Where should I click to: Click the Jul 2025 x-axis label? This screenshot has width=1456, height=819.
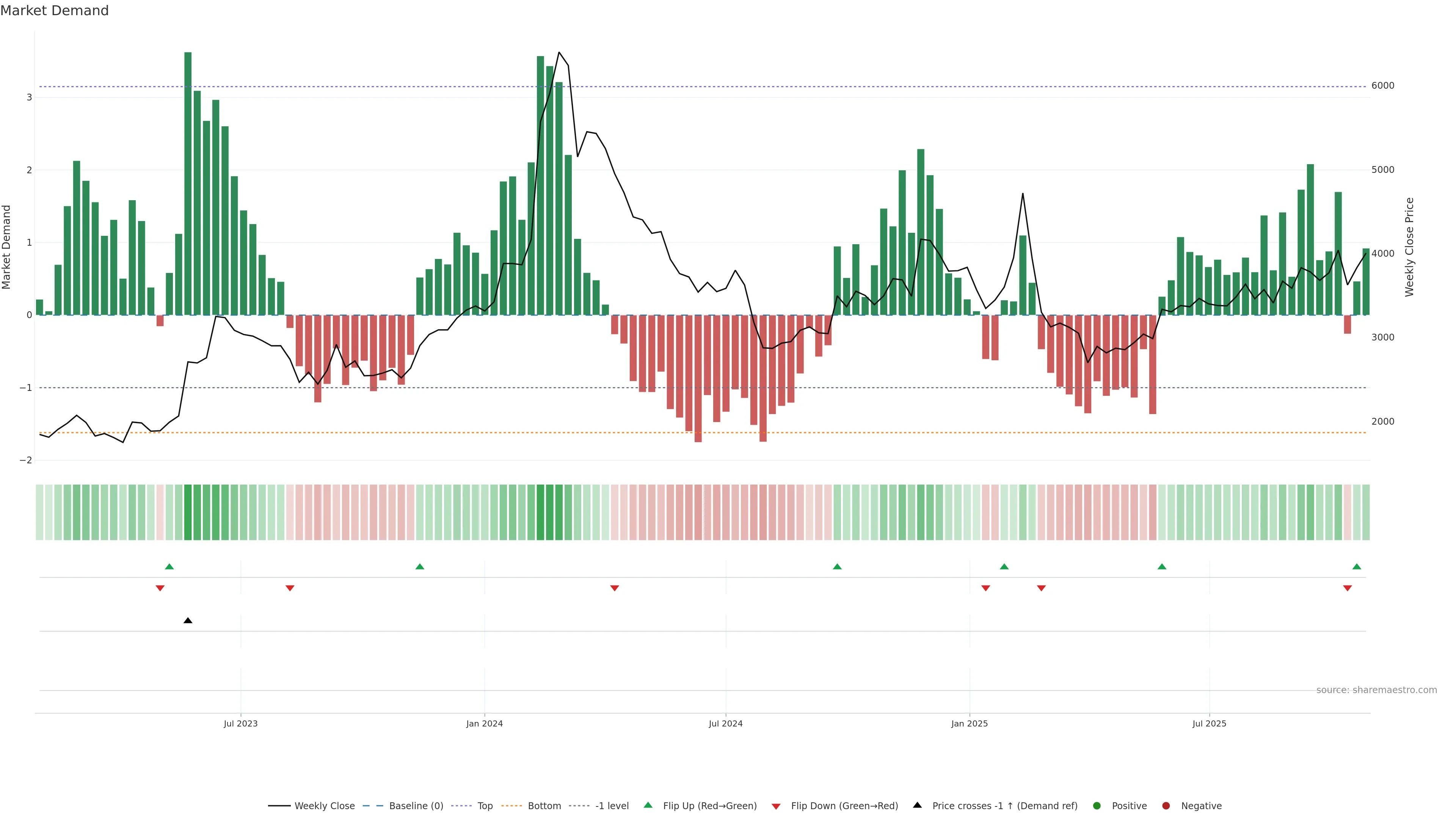1209,723
